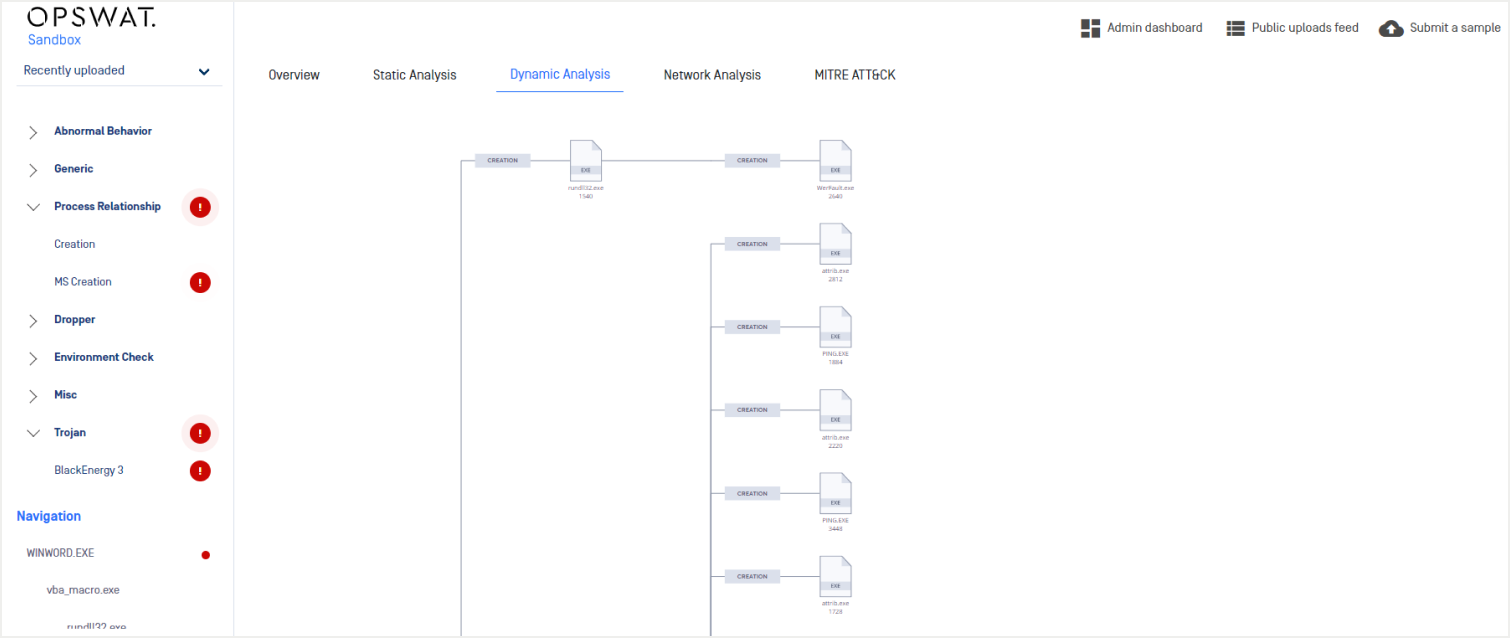Click the Submit a sample link
Viewport: 1510px width, 638px height.
[x=1455, y=28]
